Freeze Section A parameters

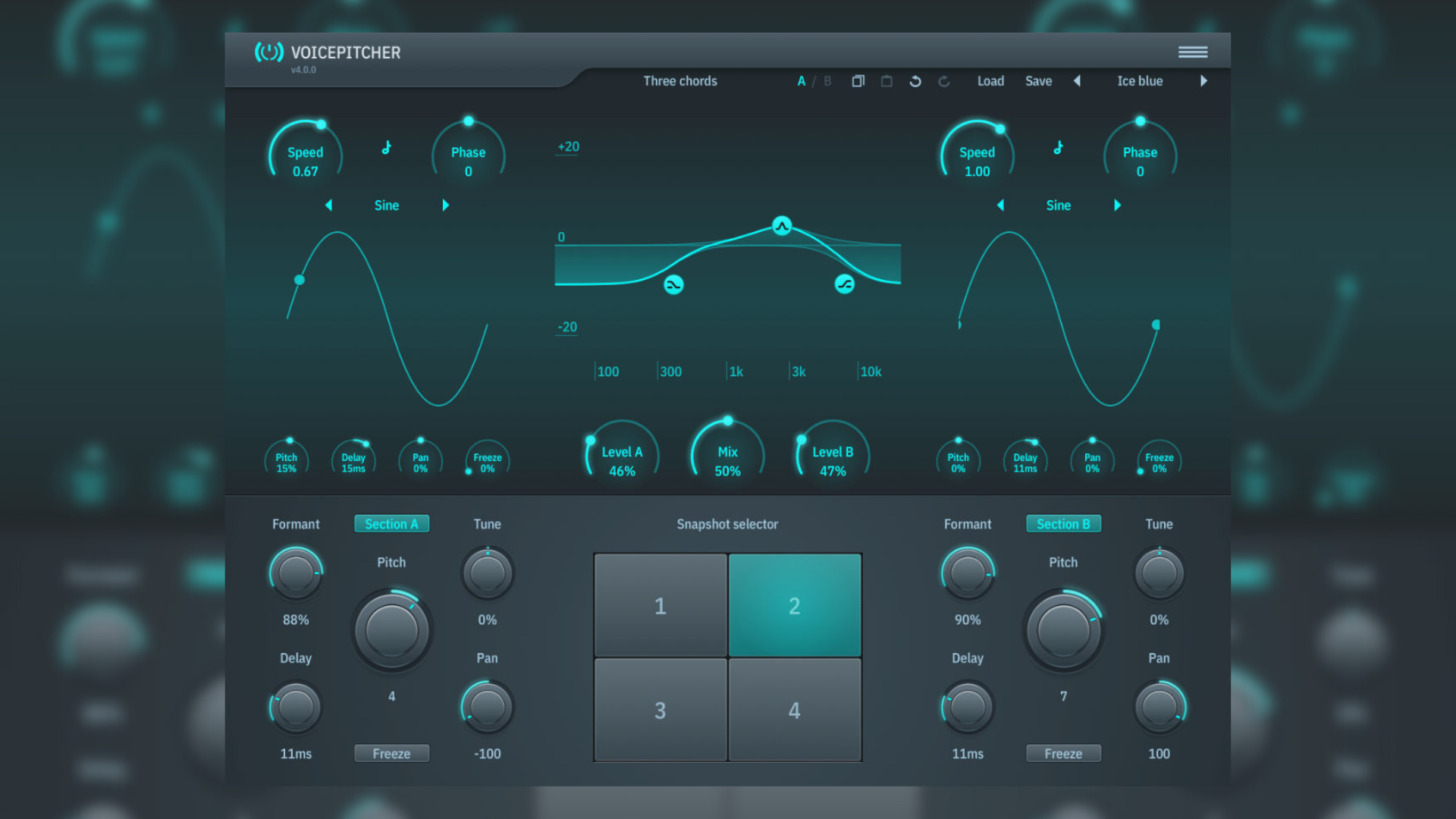(x=391, y=753)
